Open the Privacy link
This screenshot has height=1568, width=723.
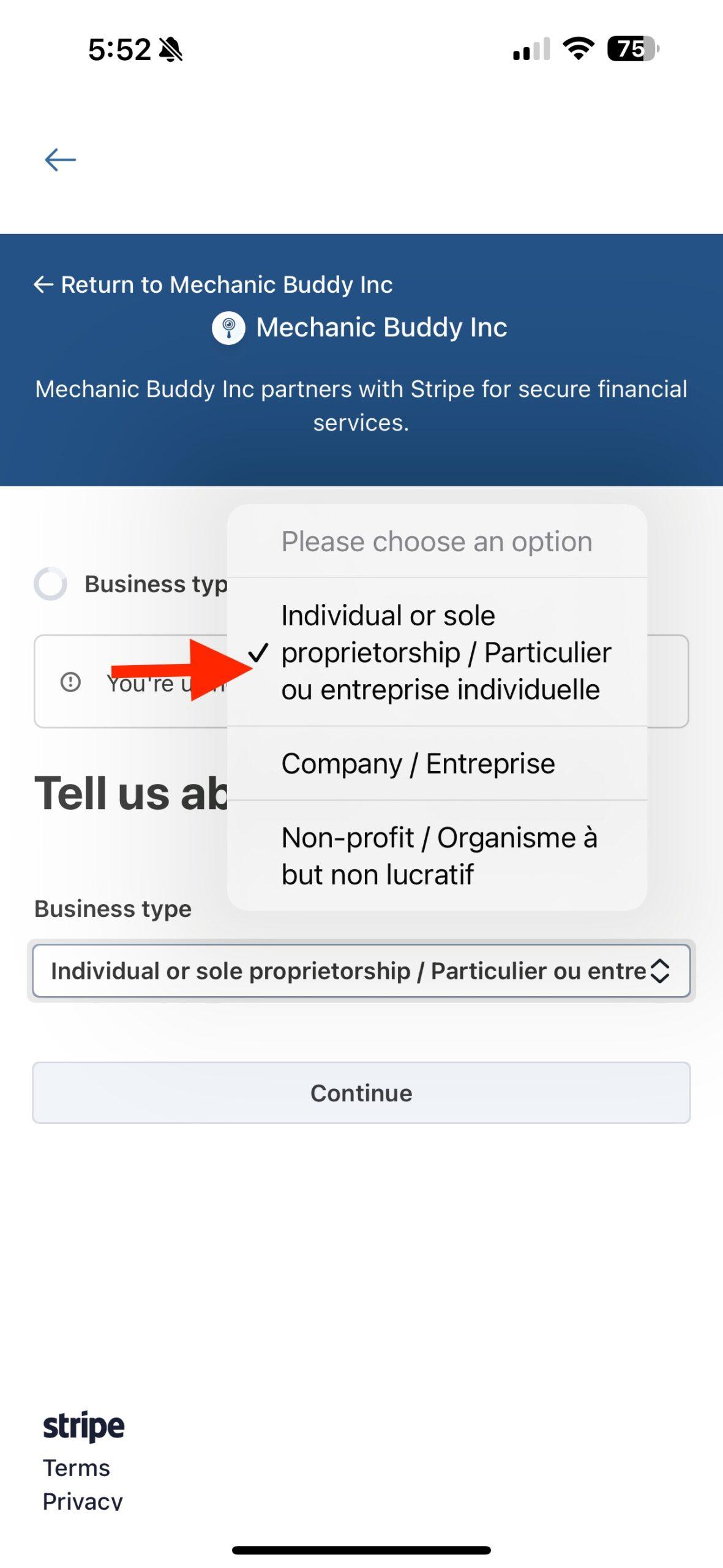point(83,1501)
